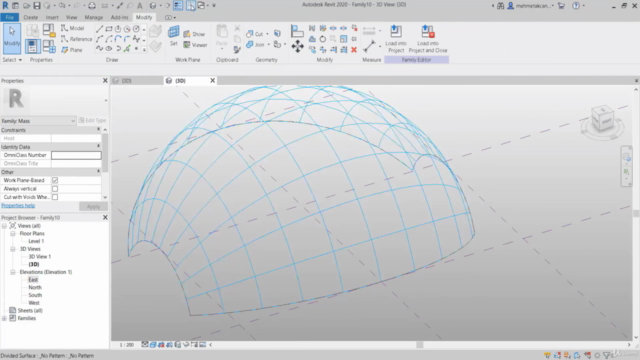Click the Join geometry tool
640x360 pixels.
(x=256, y=44)
